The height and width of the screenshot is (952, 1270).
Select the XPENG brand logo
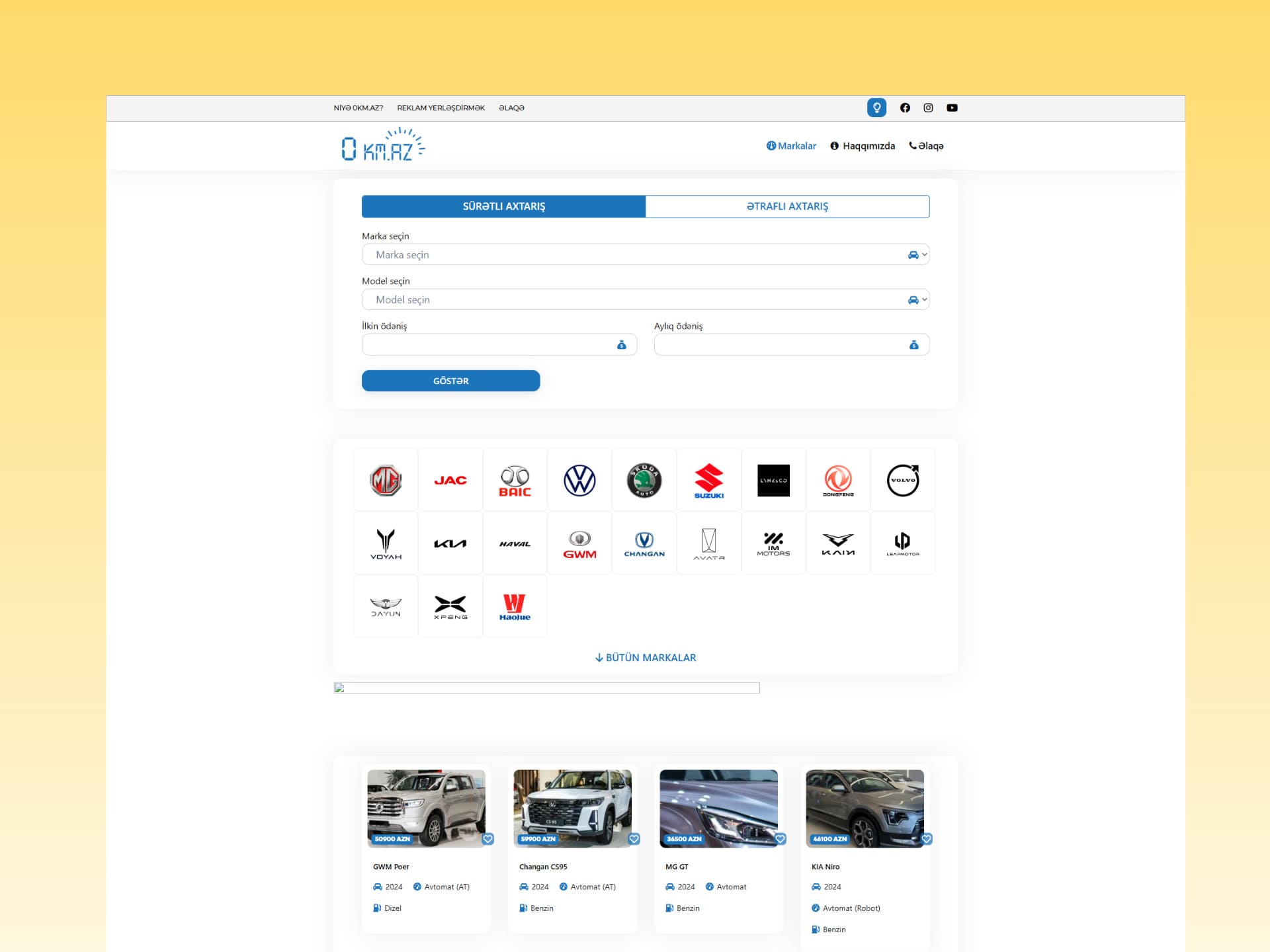click(450, 607)
